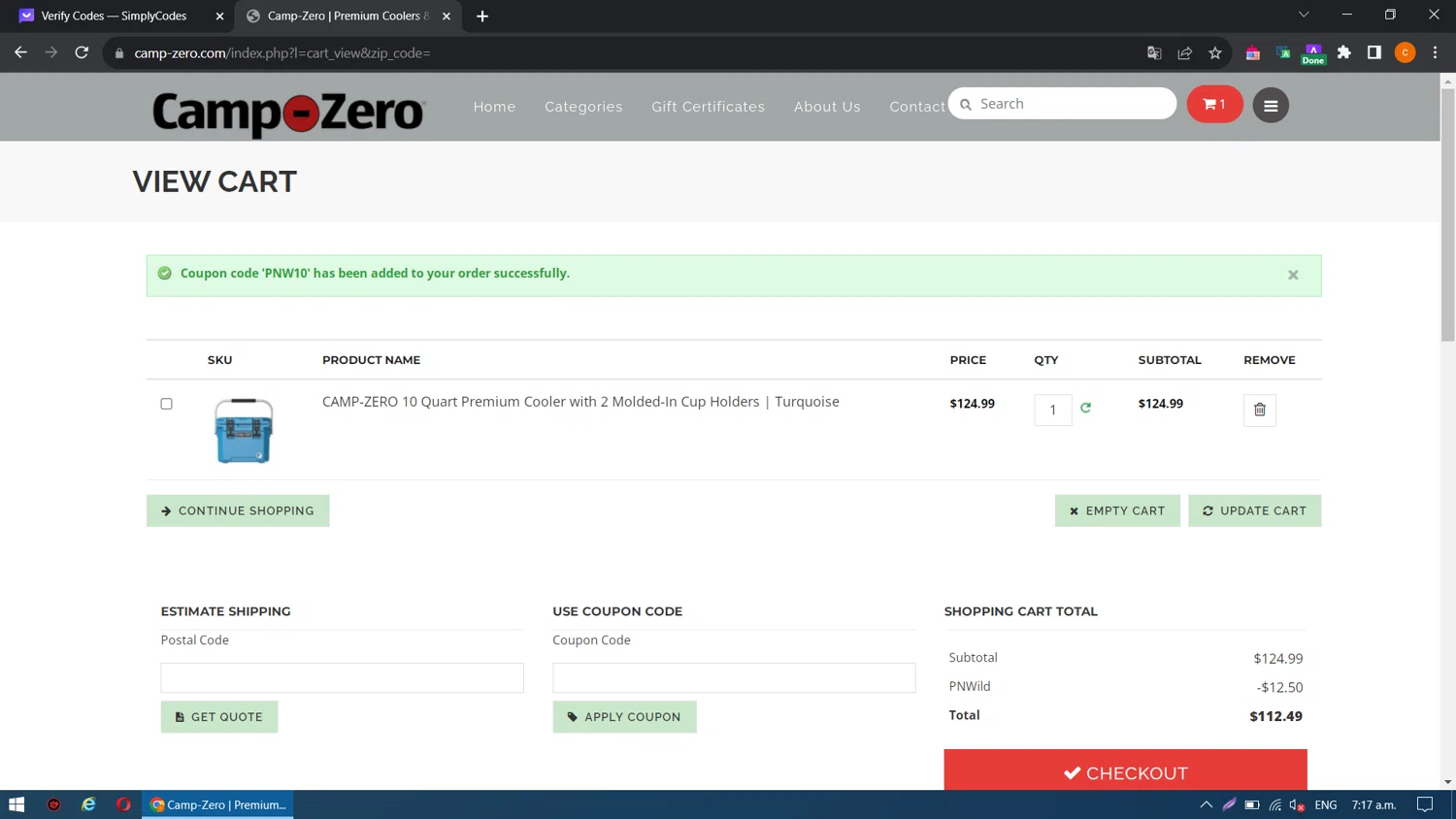Show hidden system tray icons

1207,804
